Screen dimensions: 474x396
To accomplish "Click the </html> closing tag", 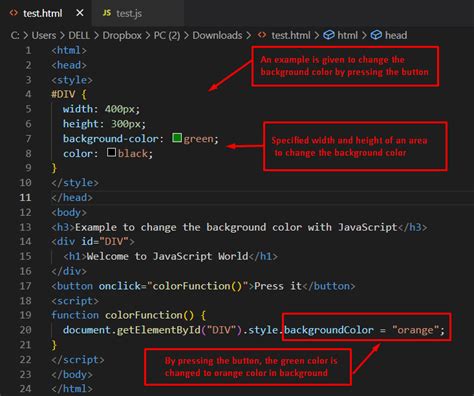I will pyautogui.click(x=72, y=389).
